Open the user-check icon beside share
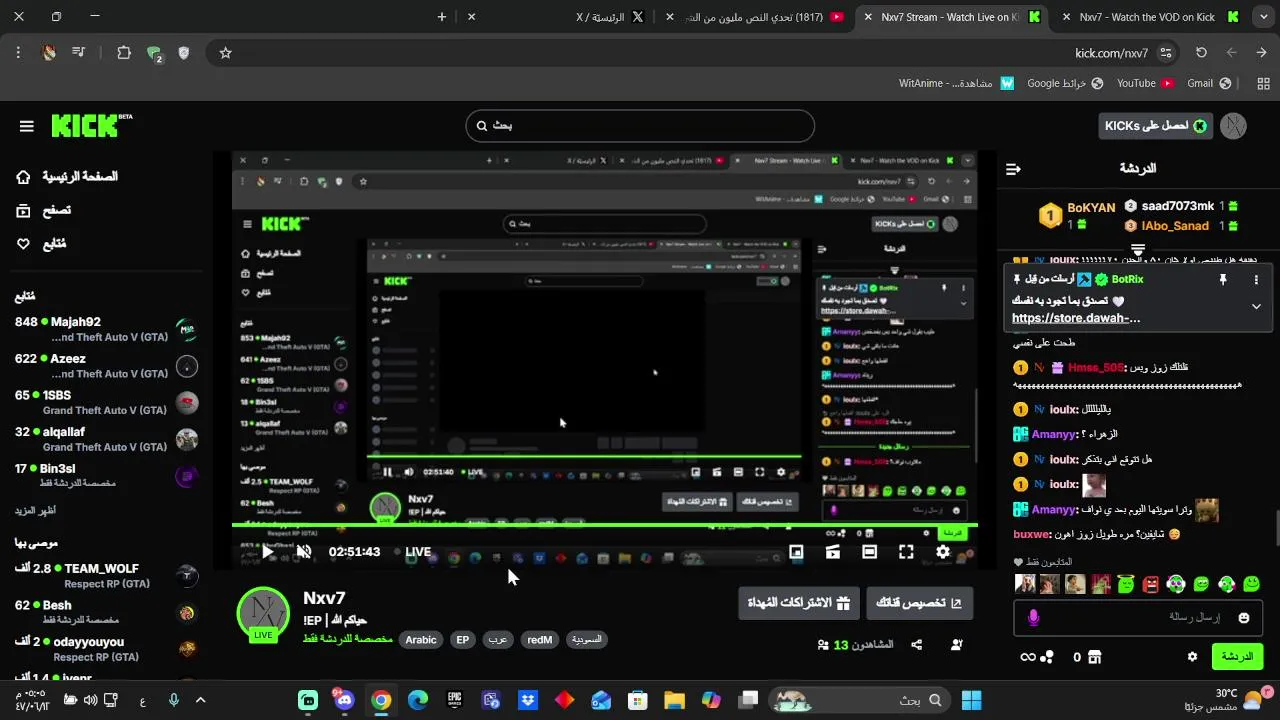 click(956, 645)
